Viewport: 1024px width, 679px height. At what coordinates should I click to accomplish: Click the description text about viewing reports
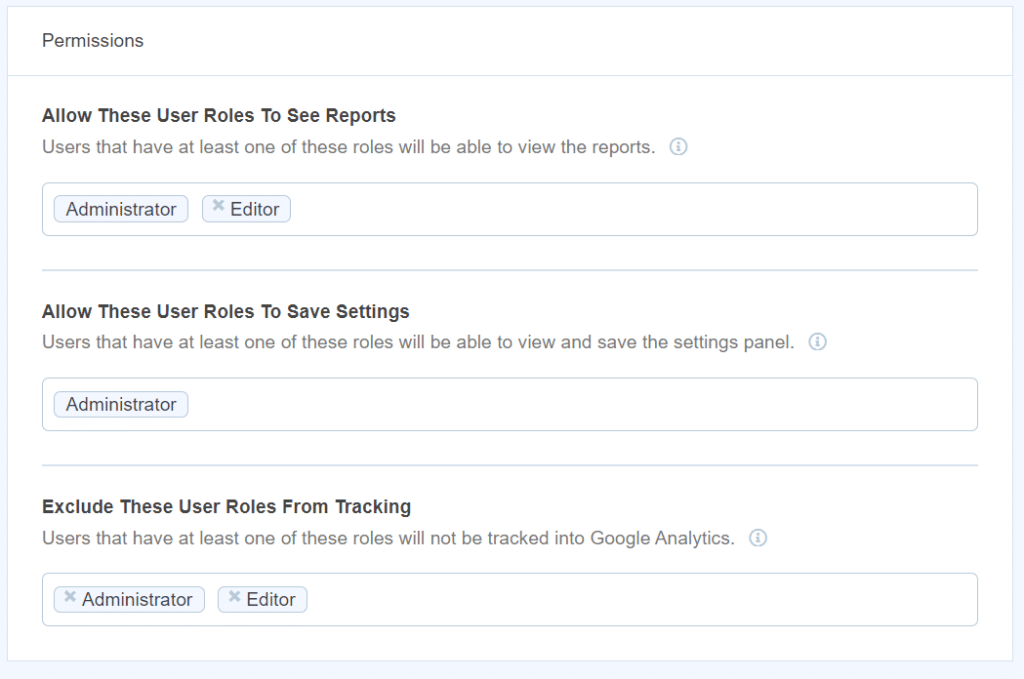349,147
